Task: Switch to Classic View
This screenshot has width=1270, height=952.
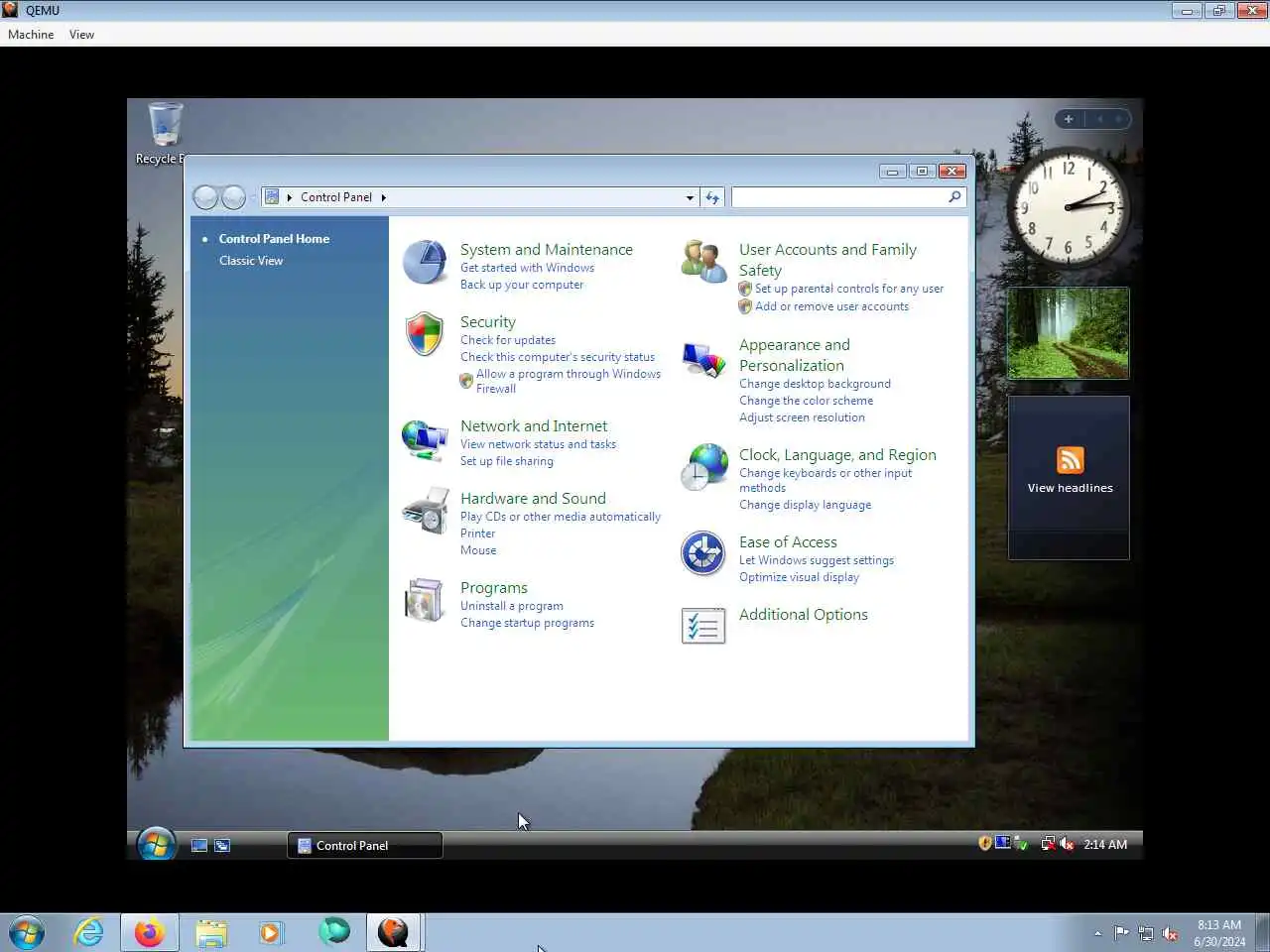Action: click(x=251, y=260)
